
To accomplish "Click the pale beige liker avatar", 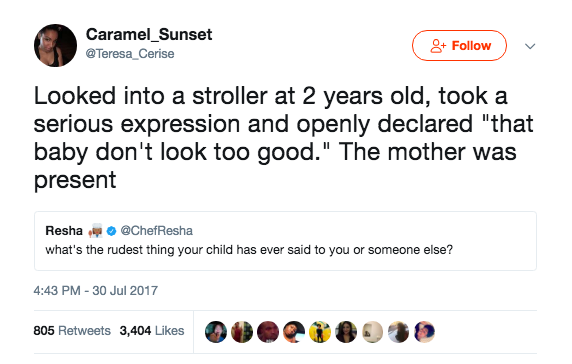I will 372,332.
